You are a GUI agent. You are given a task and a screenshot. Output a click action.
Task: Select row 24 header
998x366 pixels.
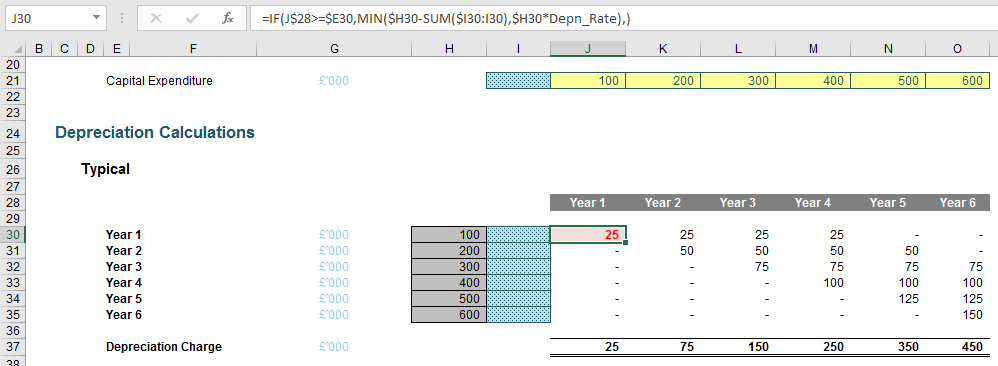13,132
